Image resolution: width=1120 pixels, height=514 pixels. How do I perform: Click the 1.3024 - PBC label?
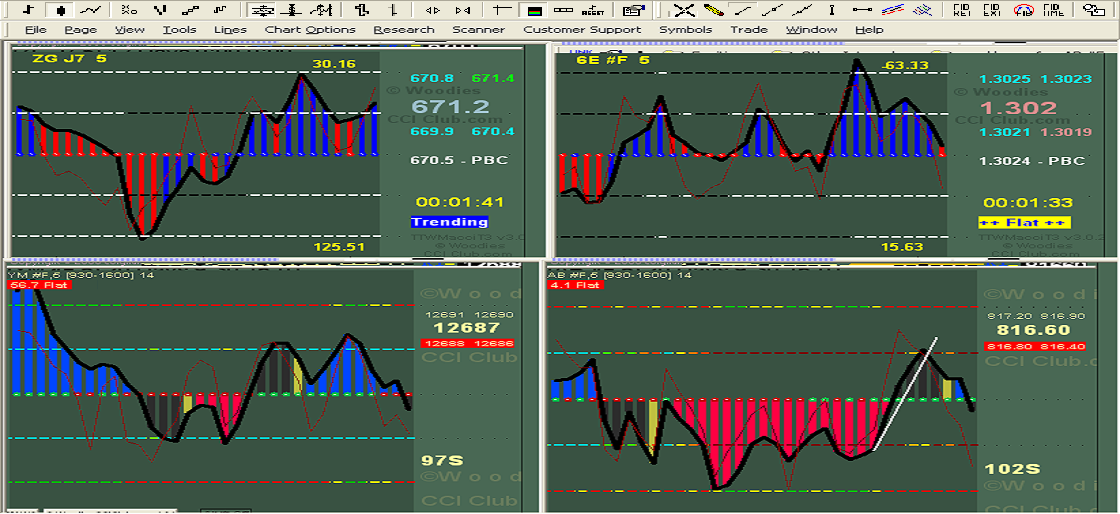(1031, 161)
